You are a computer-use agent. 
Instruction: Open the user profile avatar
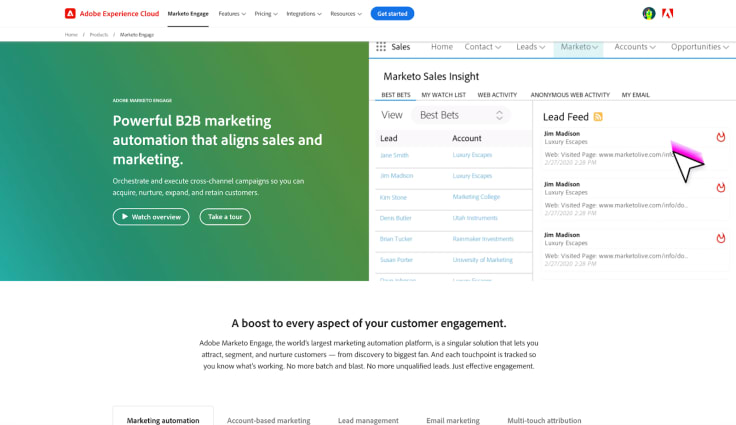tap(649, 14)
